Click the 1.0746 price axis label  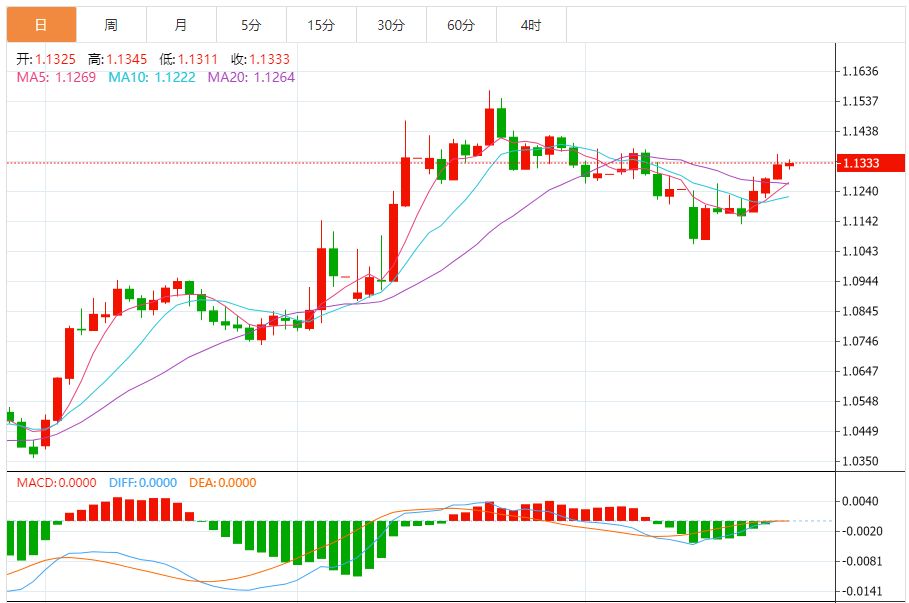(860, 342)
